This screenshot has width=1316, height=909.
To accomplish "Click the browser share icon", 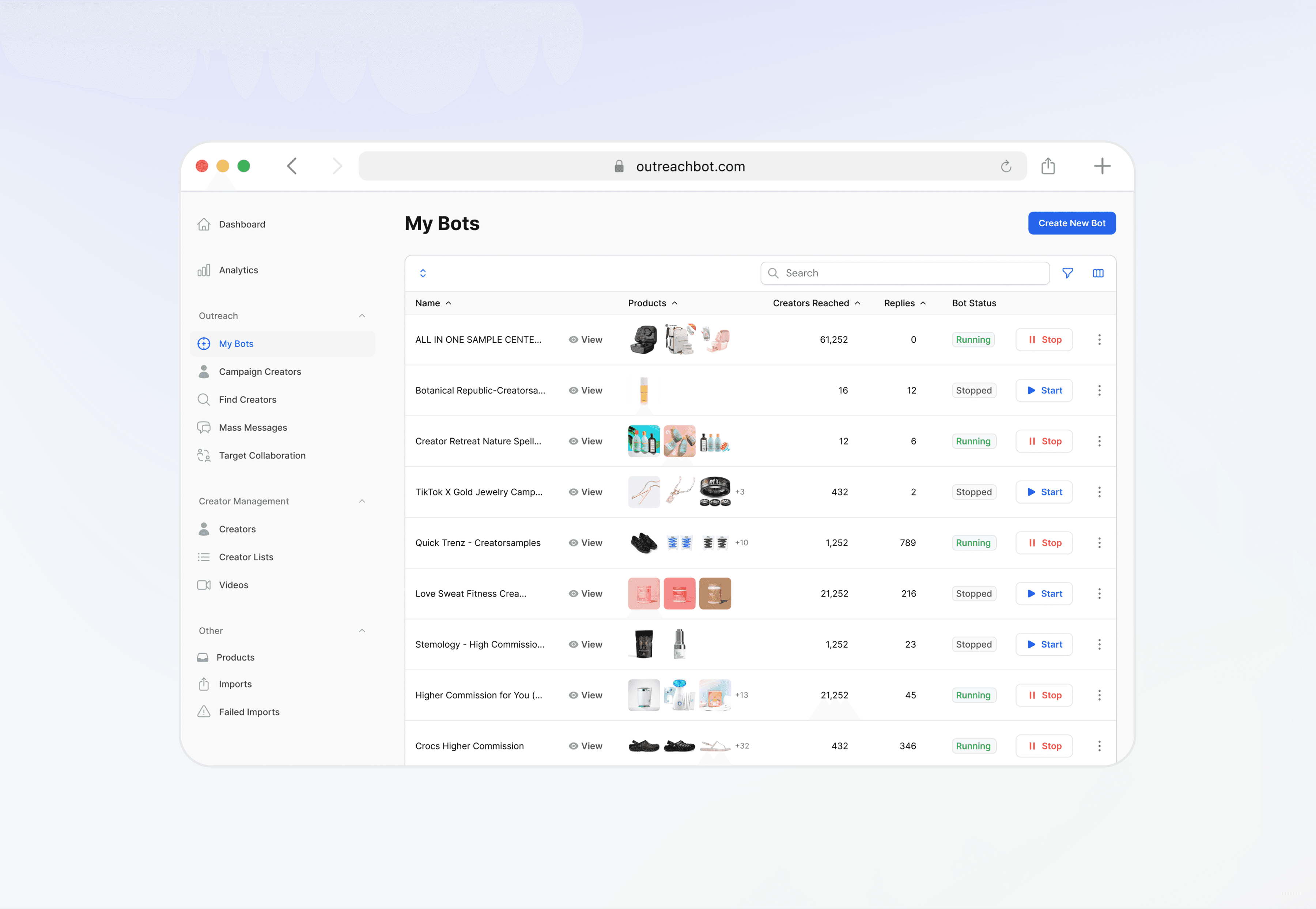I will pos(1048,166).
